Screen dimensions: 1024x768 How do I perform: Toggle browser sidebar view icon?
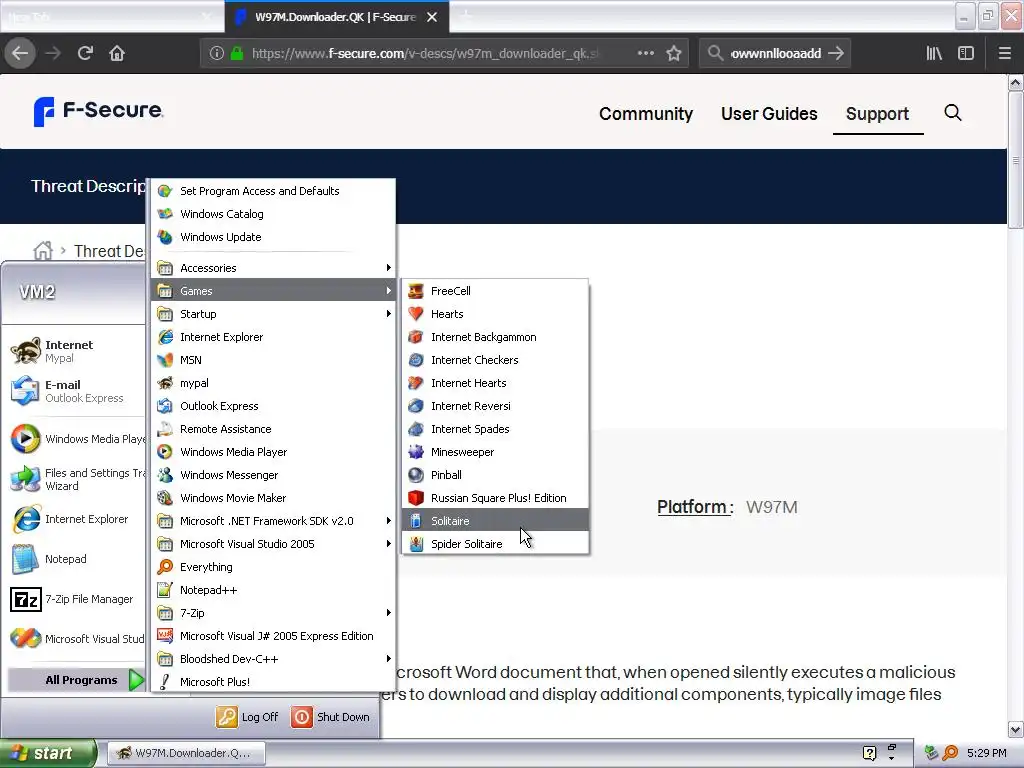tap(965, 54)
